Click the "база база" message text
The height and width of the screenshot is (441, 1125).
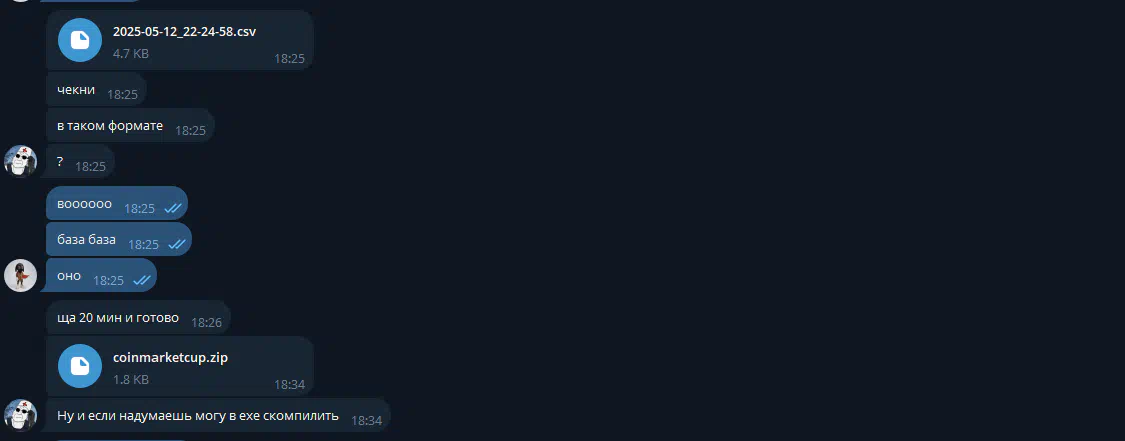click(86, 240)
